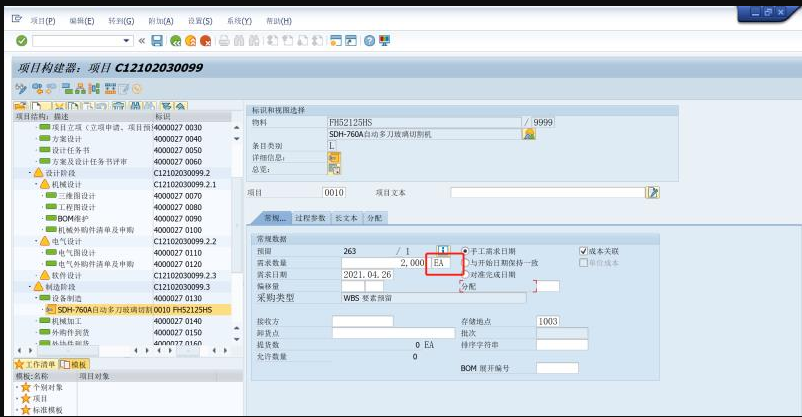Click the 模板 button
The image size is (802, 417).
point(74,364)
